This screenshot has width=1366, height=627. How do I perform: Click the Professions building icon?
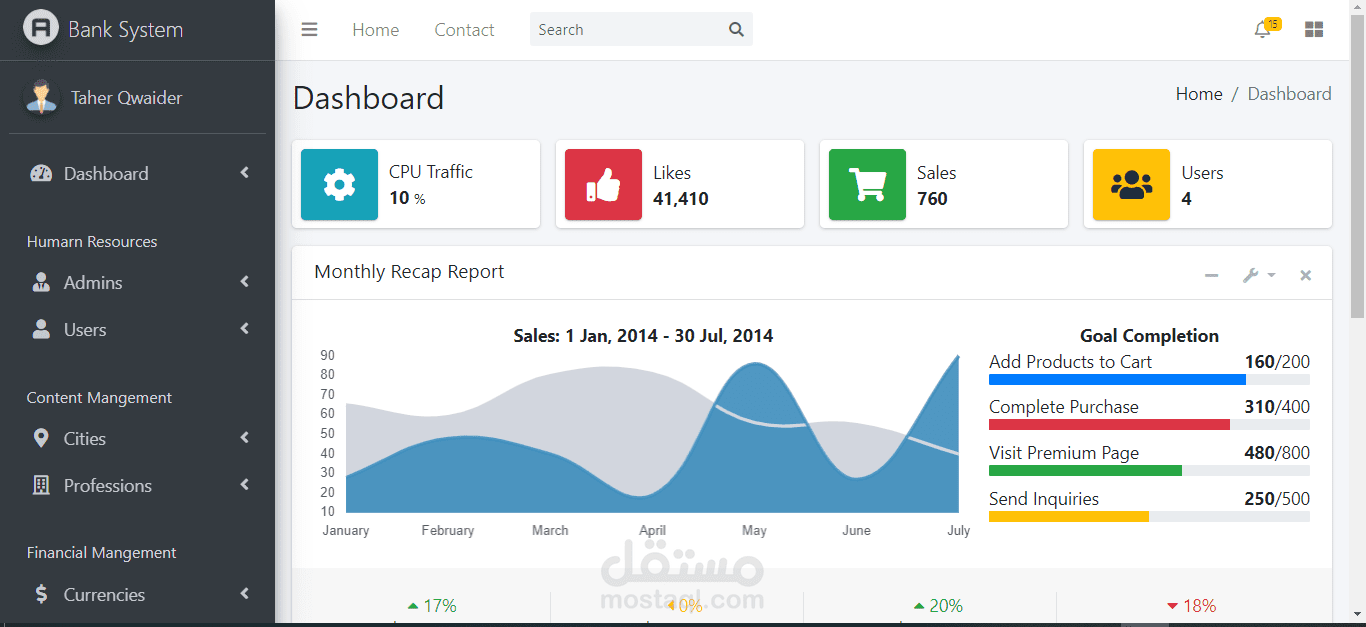click(41, 485)
